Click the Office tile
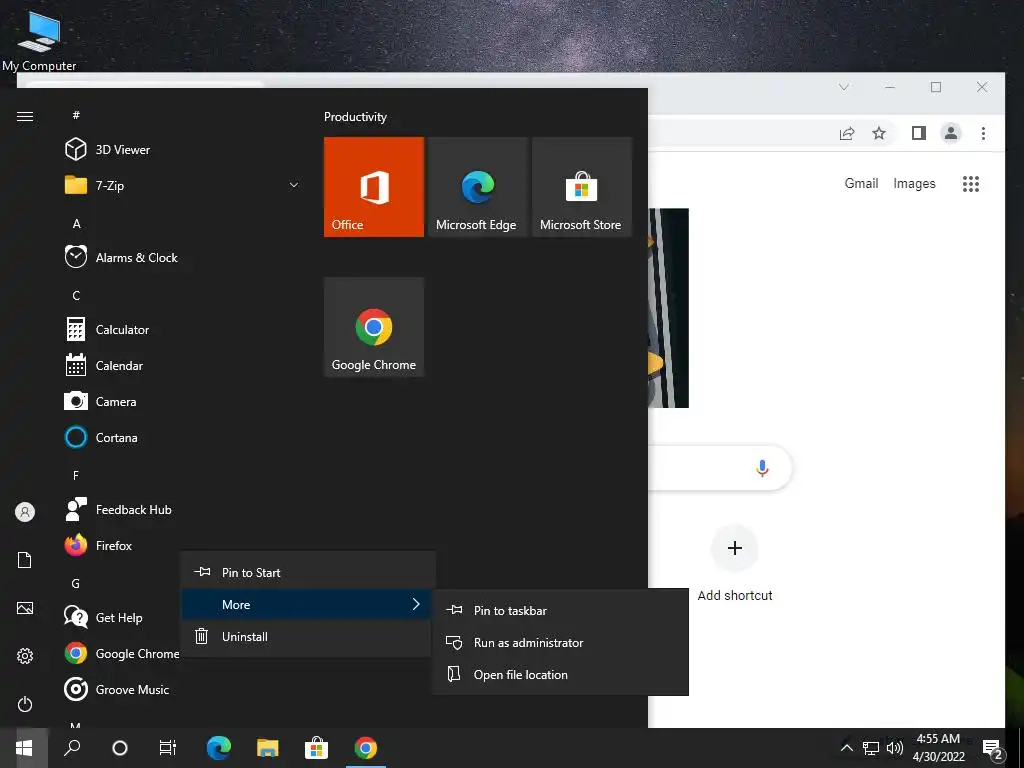 374,187
